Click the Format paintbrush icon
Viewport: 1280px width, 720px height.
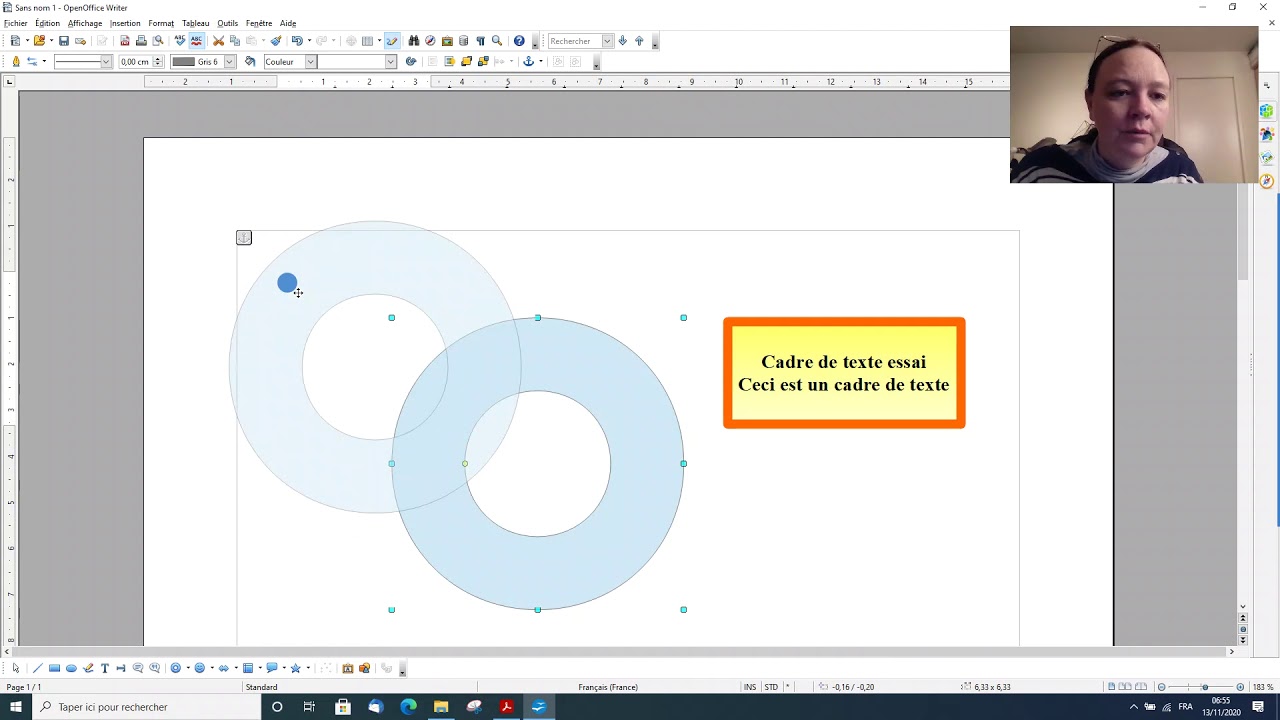tap(276, 41)
